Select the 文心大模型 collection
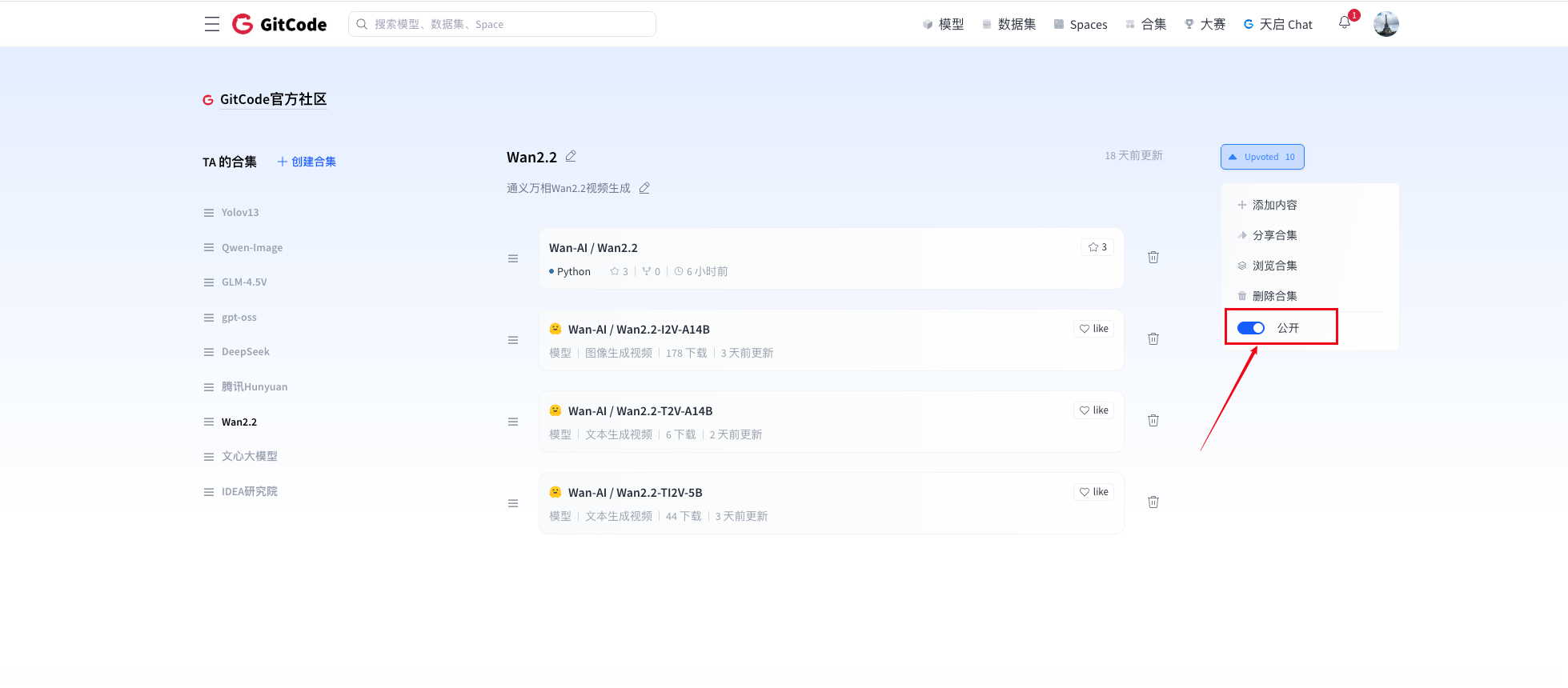Viewport: 1568px width, 688px height. pyautogui.click(x=250, y=456)
